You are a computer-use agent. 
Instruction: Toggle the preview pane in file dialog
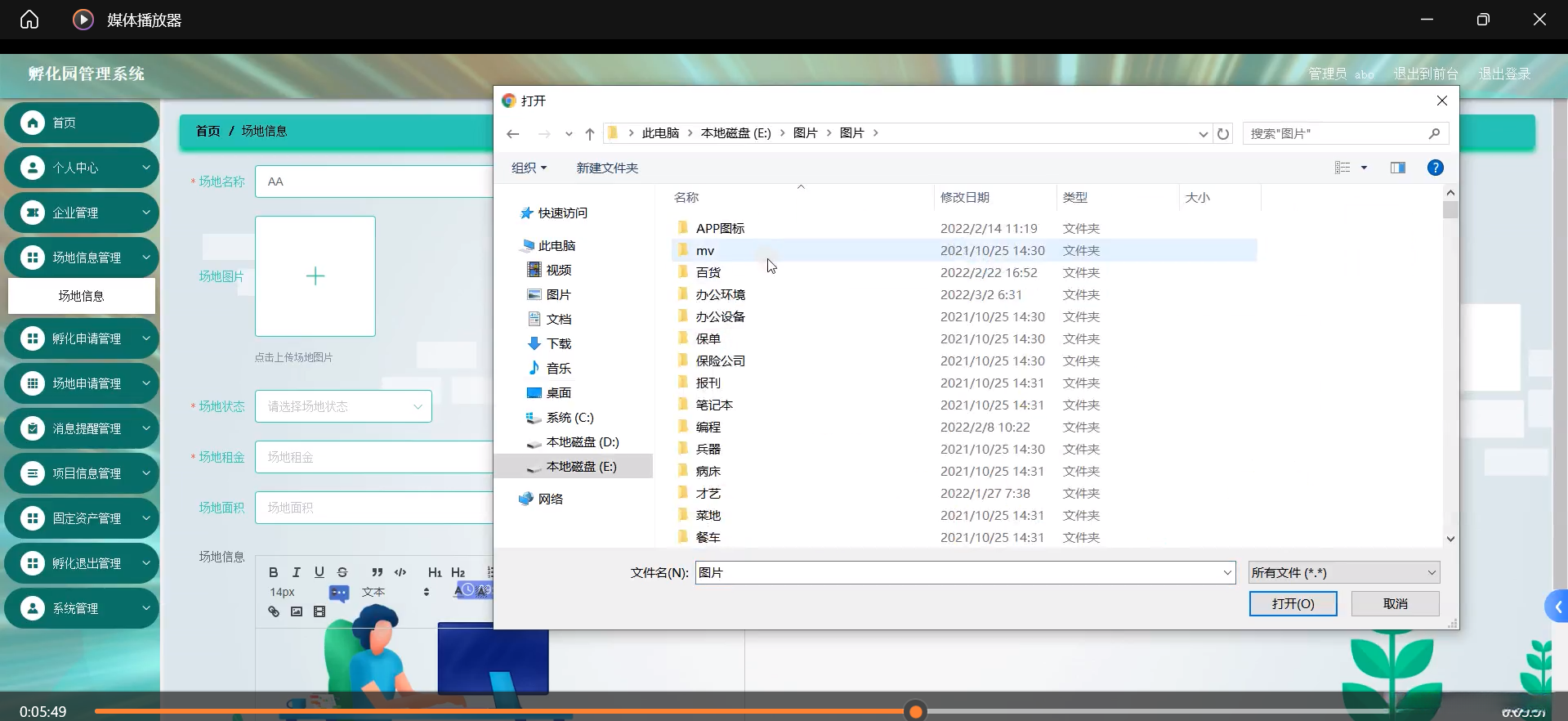point(1398,168)
